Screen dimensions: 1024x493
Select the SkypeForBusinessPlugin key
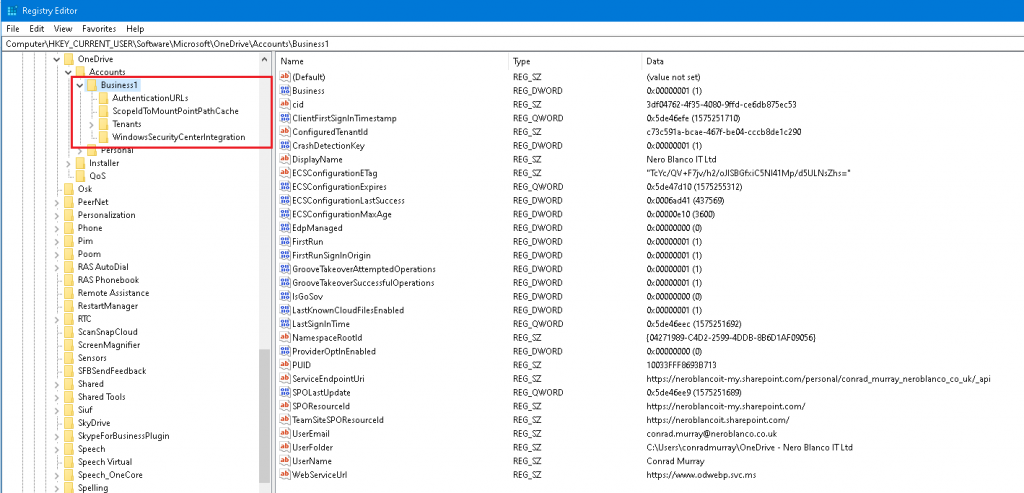coord(123,436)
